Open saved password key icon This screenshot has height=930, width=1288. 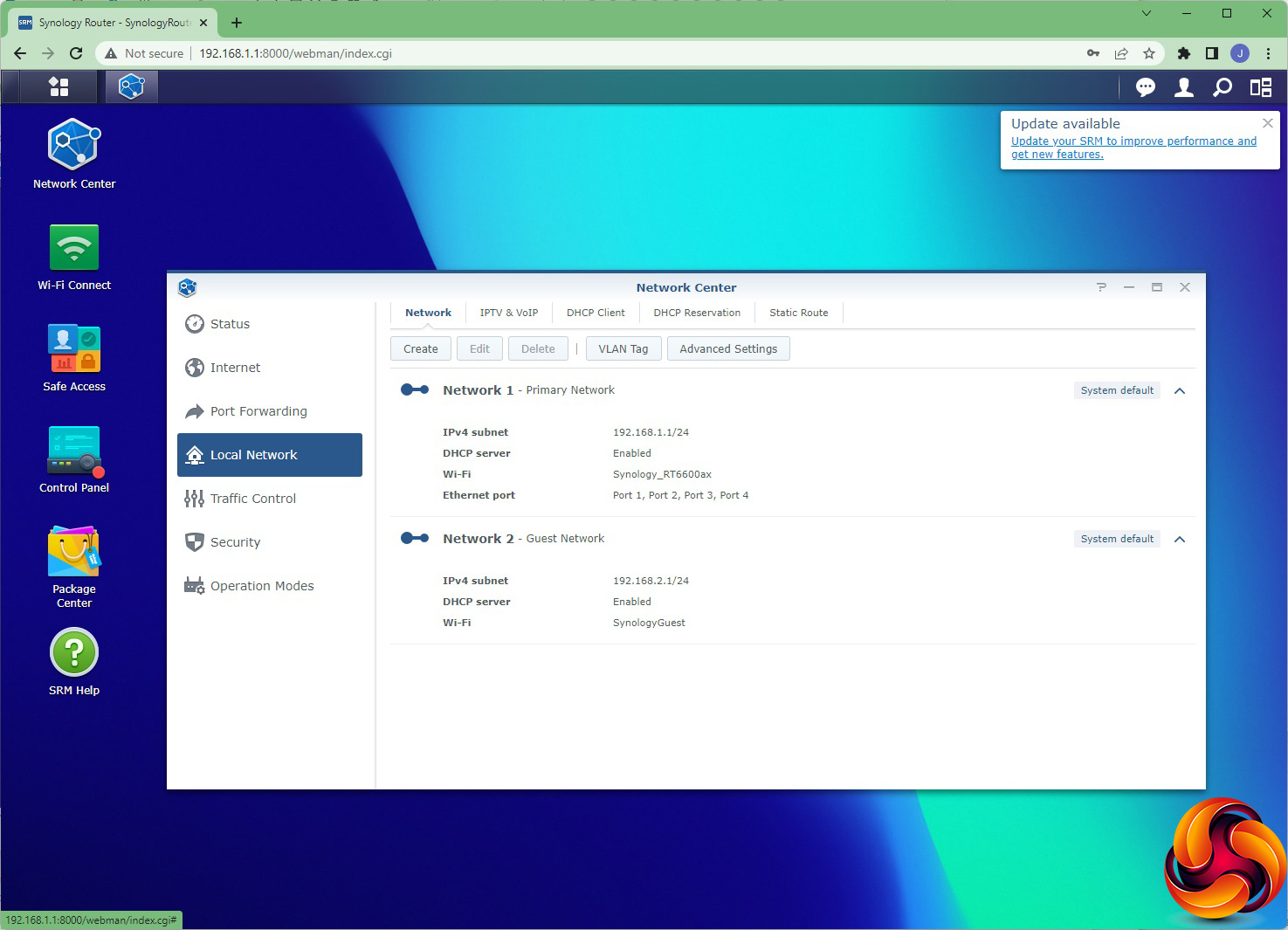[1092, 53]
